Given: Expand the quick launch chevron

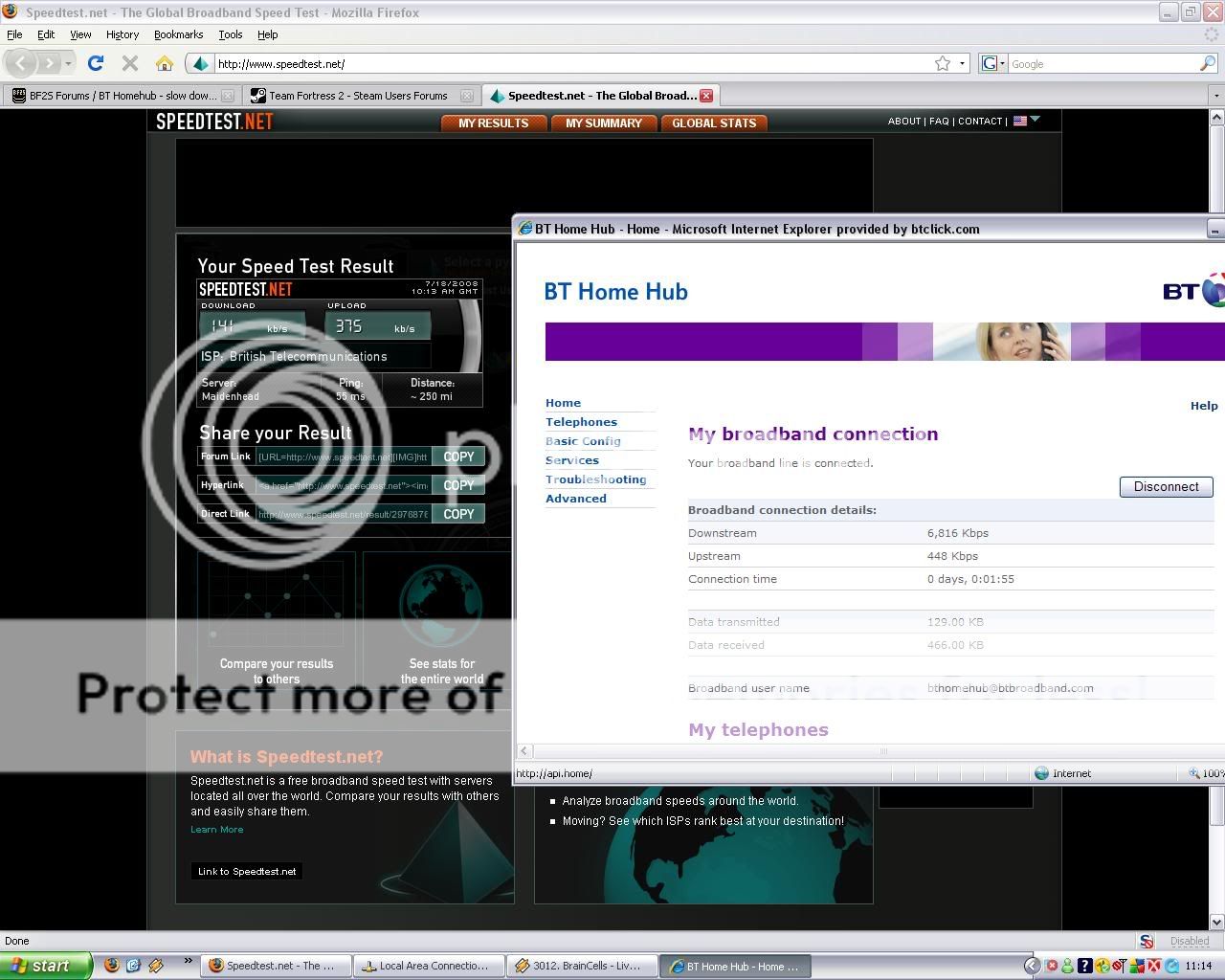Looking at the screenshot, I should 188,961.
